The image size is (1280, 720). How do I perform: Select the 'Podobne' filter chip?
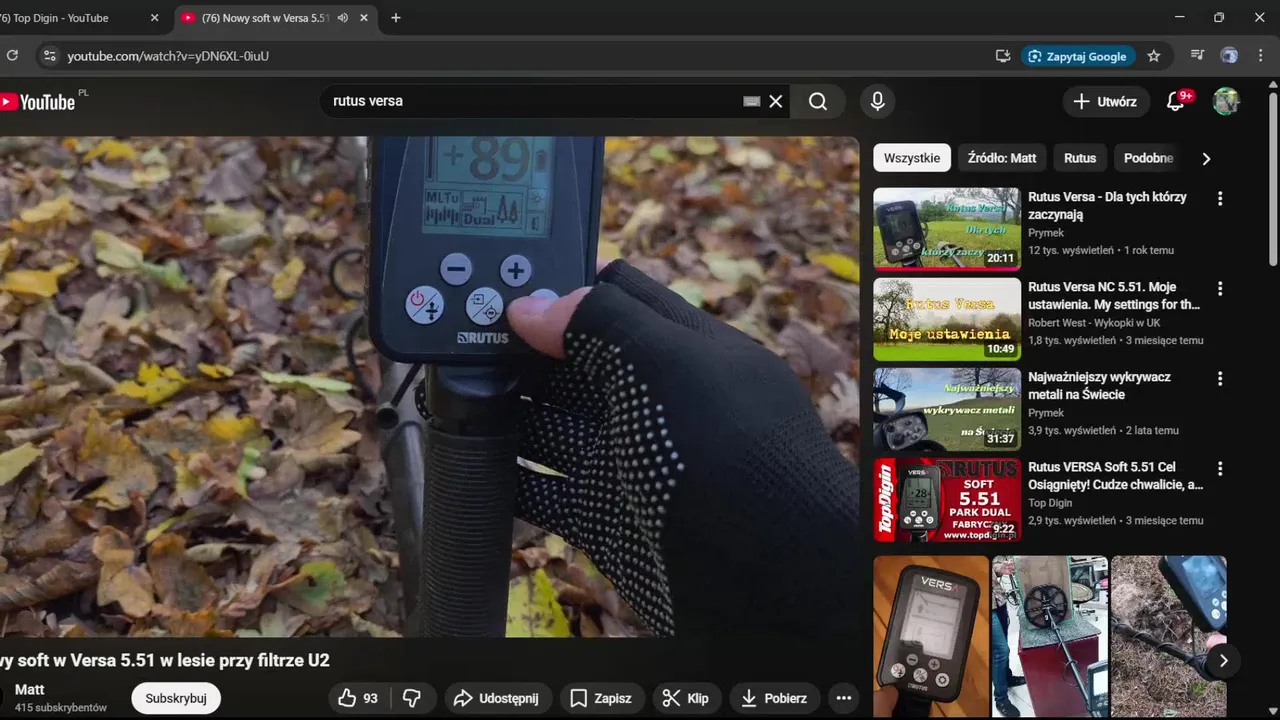click(1149, 158)
